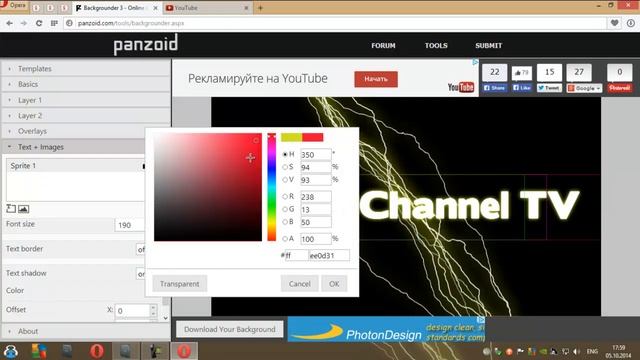The width and height of the screenshot is (640, 360).
Task: Add an image sprite icon
Action: tap(24, 209)
